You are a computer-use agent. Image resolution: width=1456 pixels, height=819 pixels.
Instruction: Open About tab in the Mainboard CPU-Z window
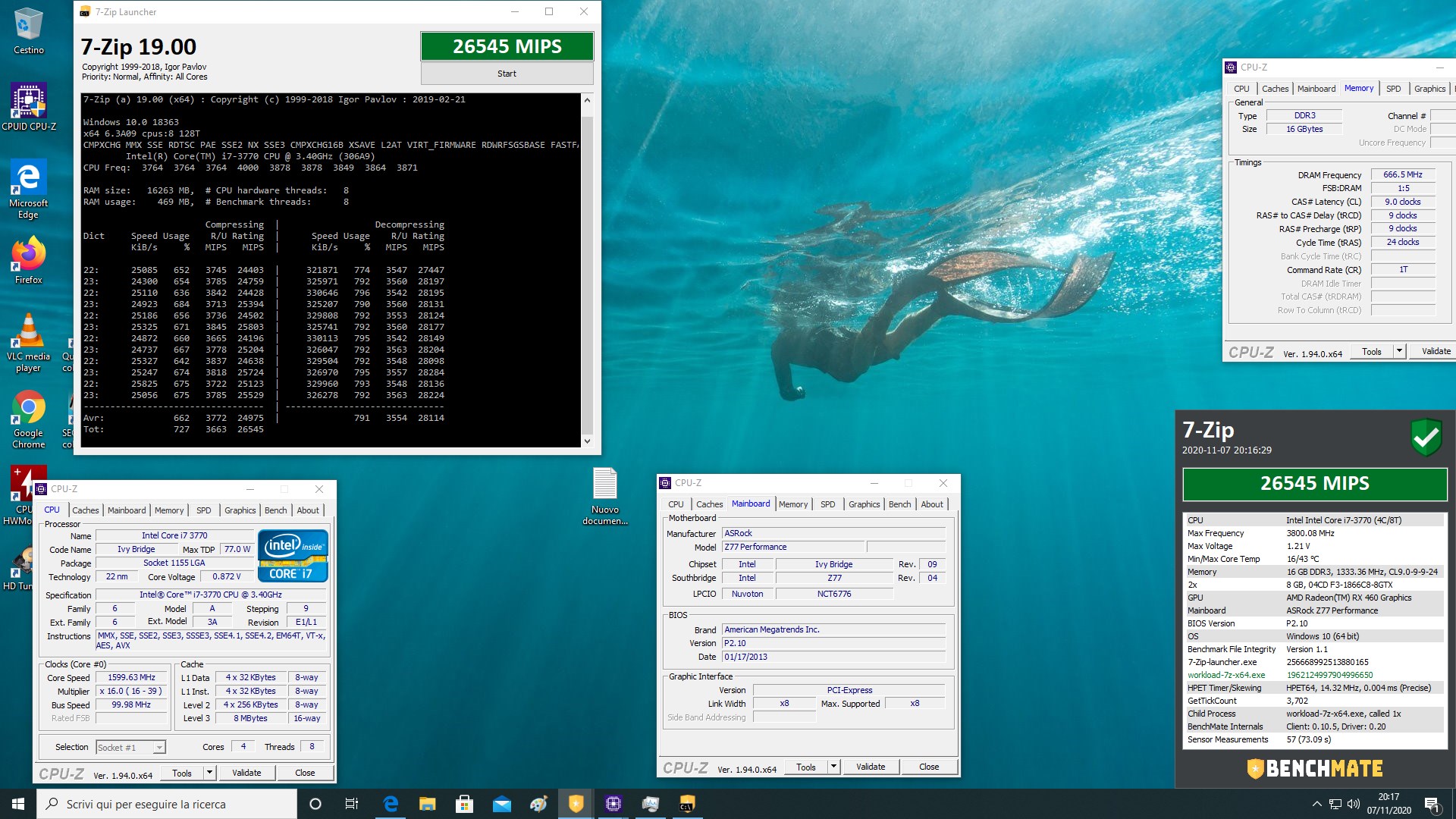pos(932,504)
